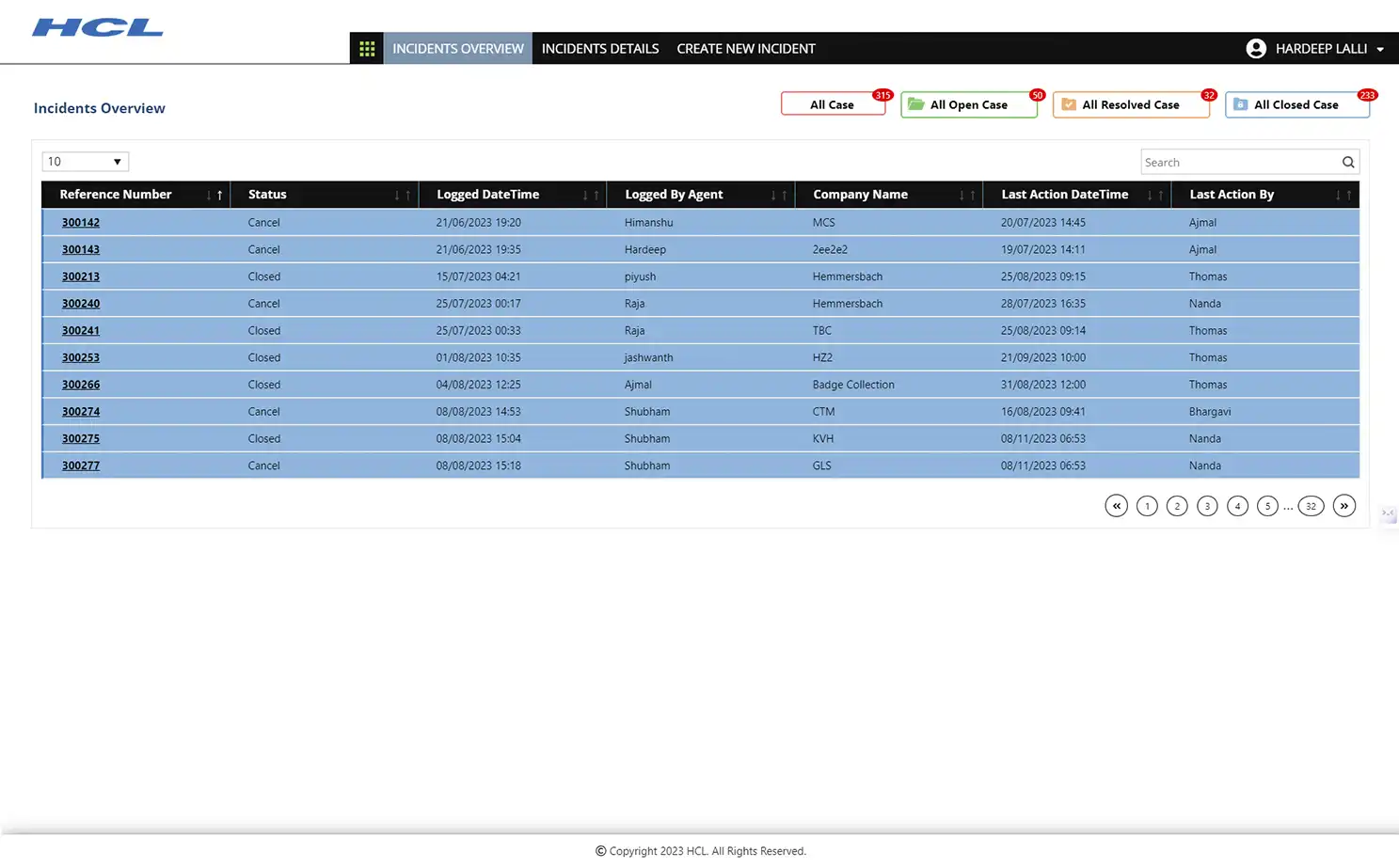Click the user avatar next to HARDEEP LALLI
1399x868 pixels.
click(x=1256, y=48)
